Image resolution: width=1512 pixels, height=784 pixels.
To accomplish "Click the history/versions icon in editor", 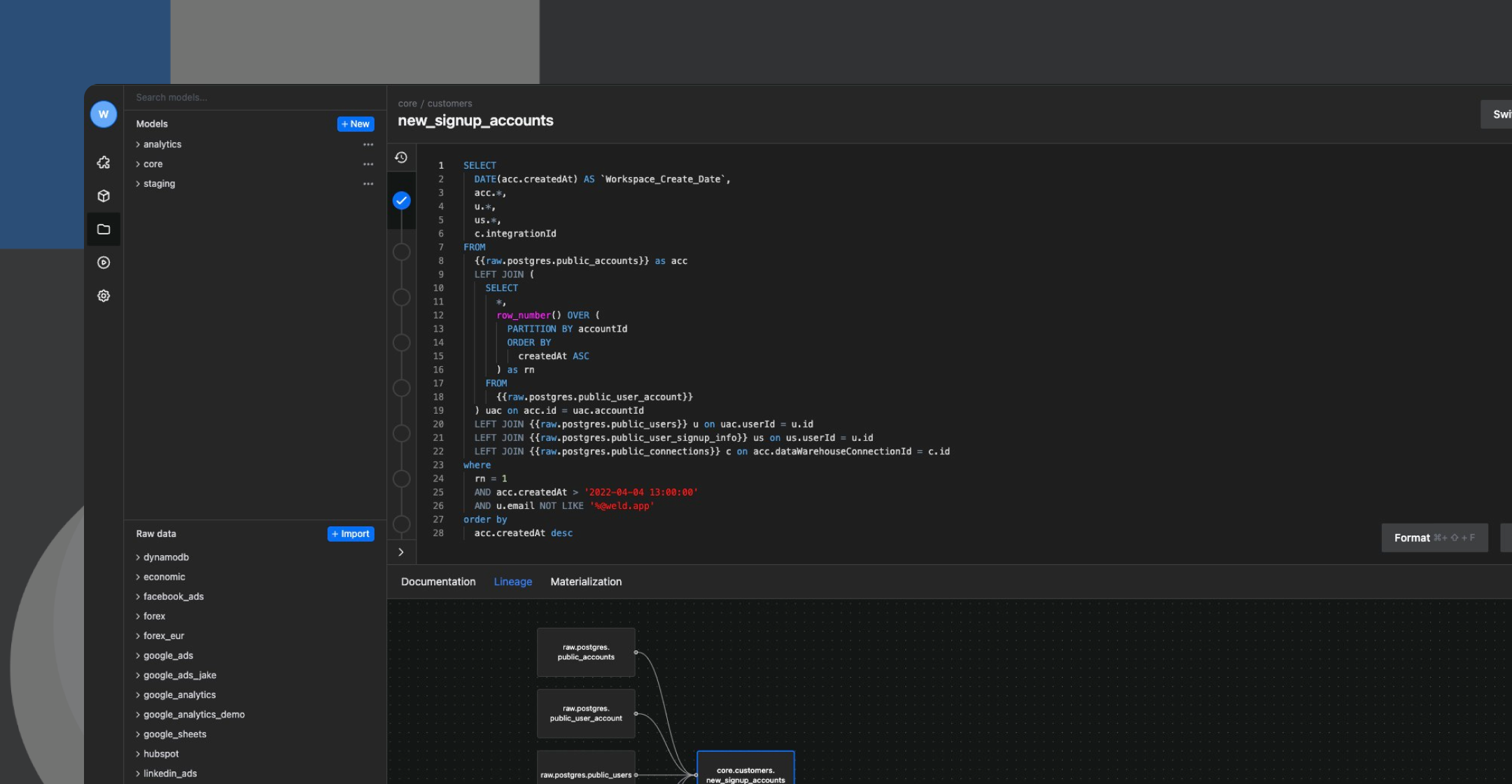I will (x=401, y=157).
